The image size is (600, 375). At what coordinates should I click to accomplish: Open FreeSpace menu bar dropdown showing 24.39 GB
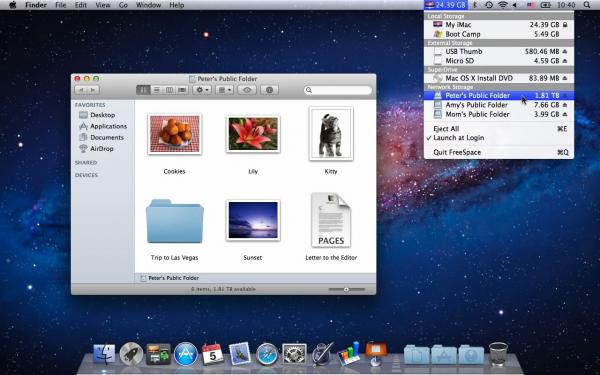tap(446, 5)
